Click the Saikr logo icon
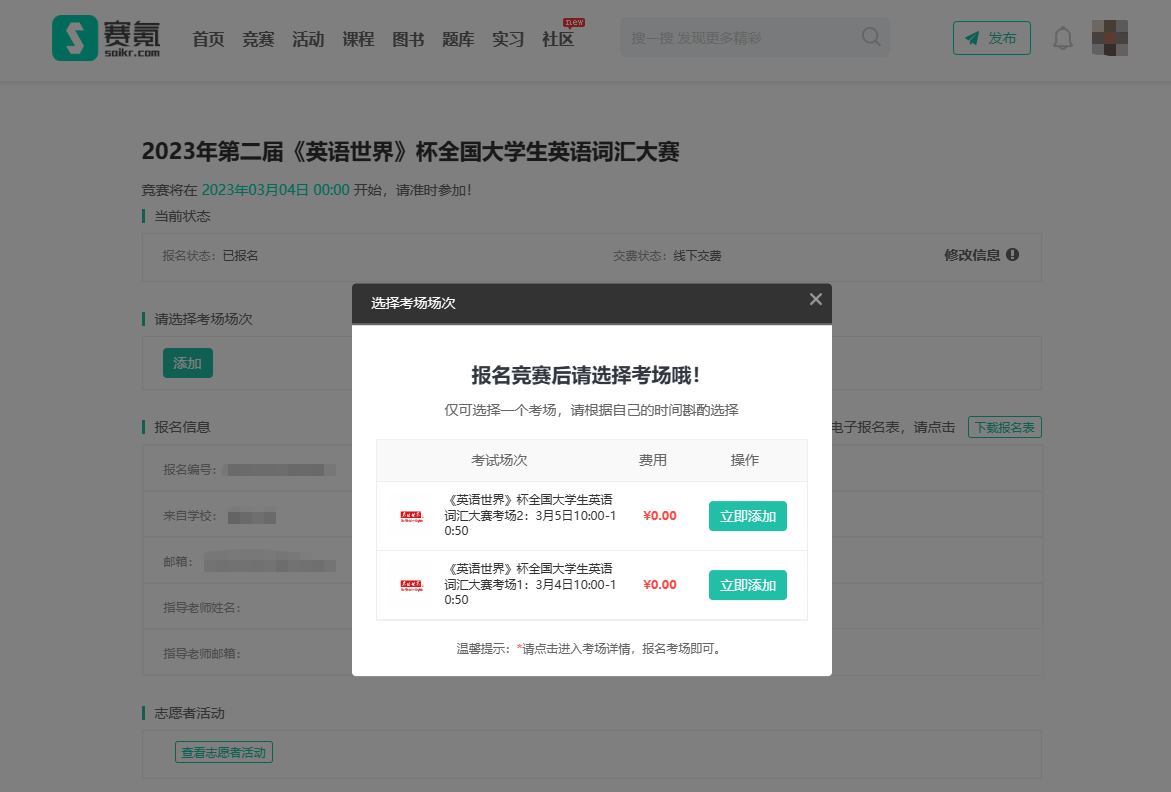Viewport: 1171px width, 792px height. pos(75,38)
